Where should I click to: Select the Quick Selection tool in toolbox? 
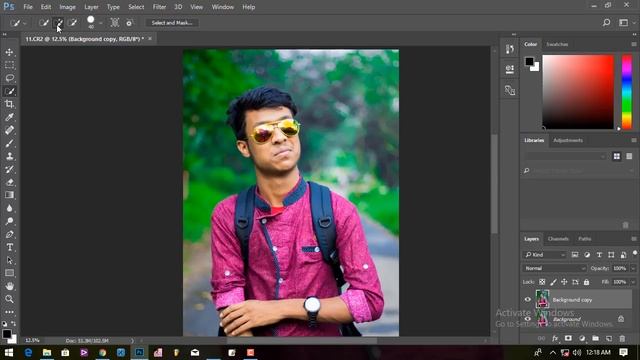point(9,91)
